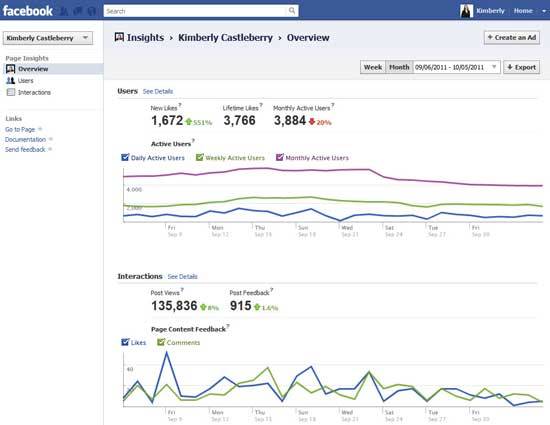Open friend requests icon in header

click(x=64, y=11)
